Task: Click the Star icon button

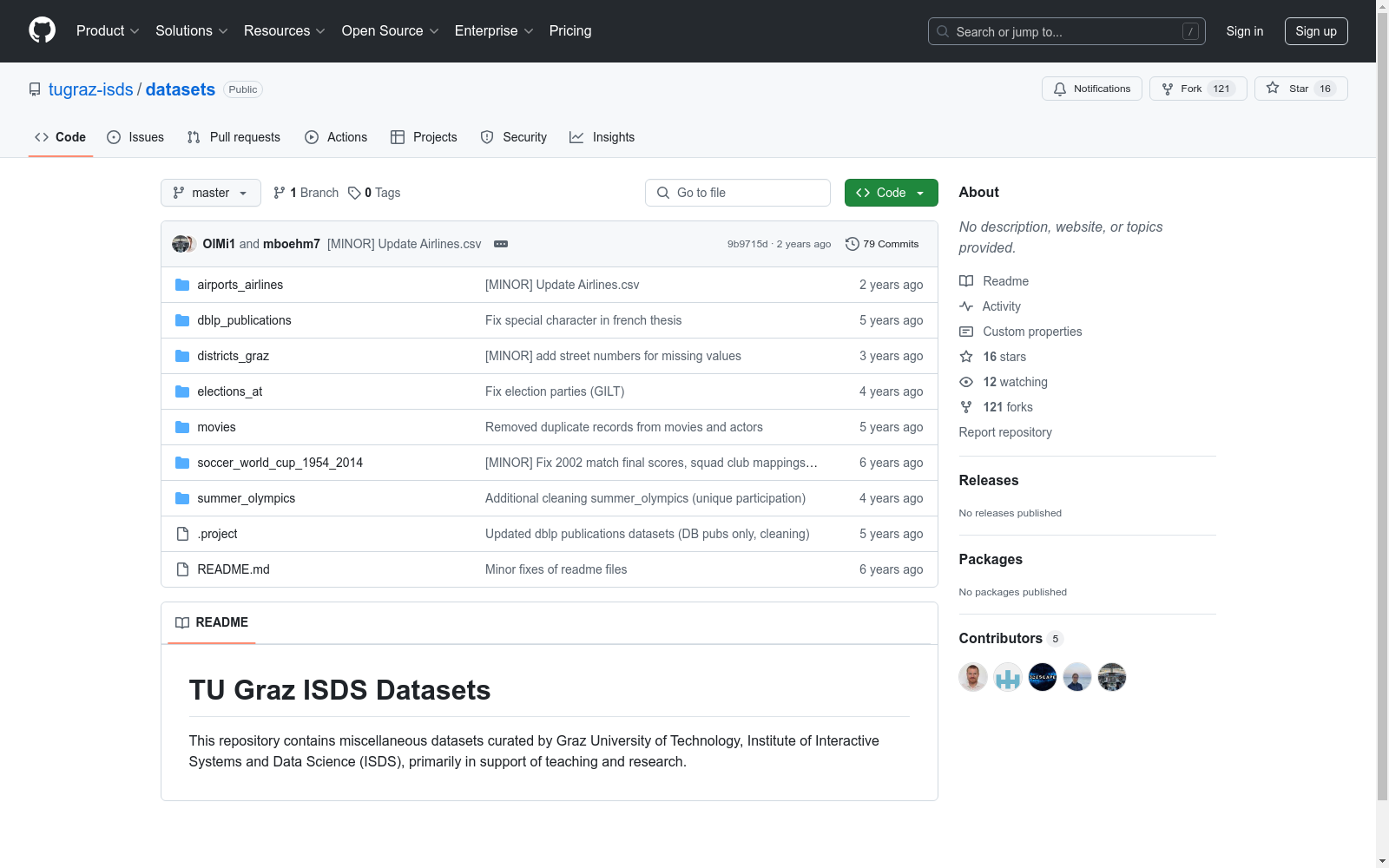Action: [1273, 88]
